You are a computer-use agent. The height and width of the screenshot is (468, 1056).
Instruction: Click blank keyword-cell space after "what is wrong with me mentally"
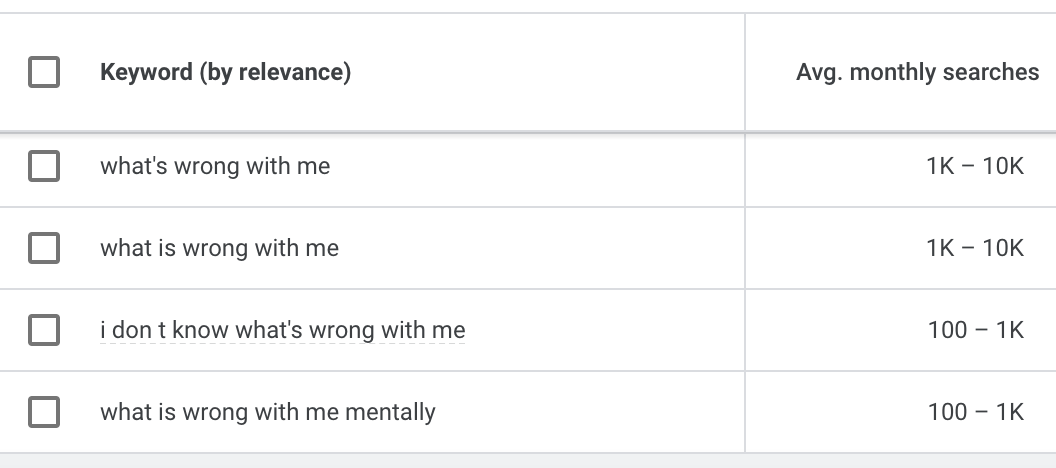pos(590,412)
